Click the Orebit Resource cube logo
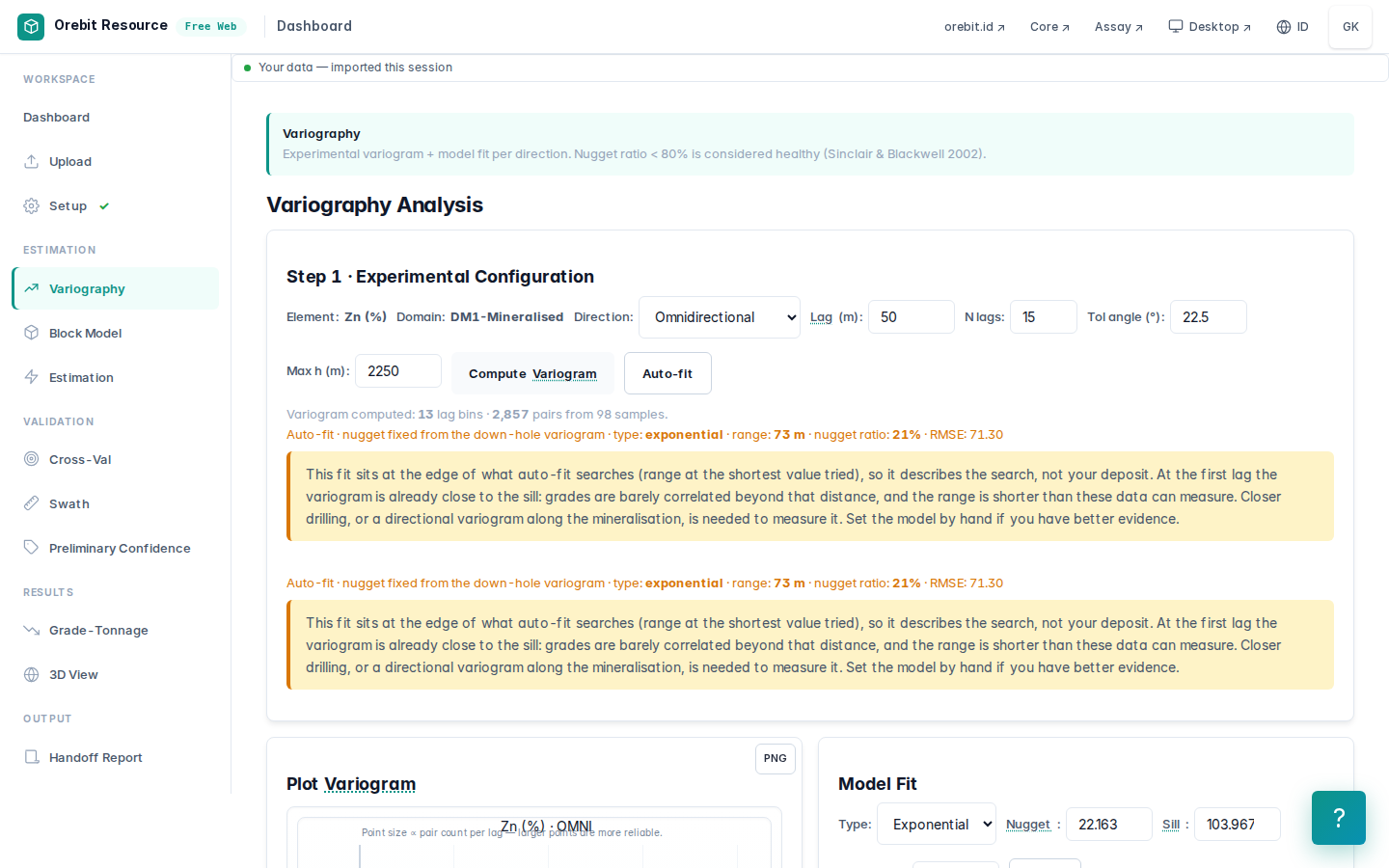 31,27
